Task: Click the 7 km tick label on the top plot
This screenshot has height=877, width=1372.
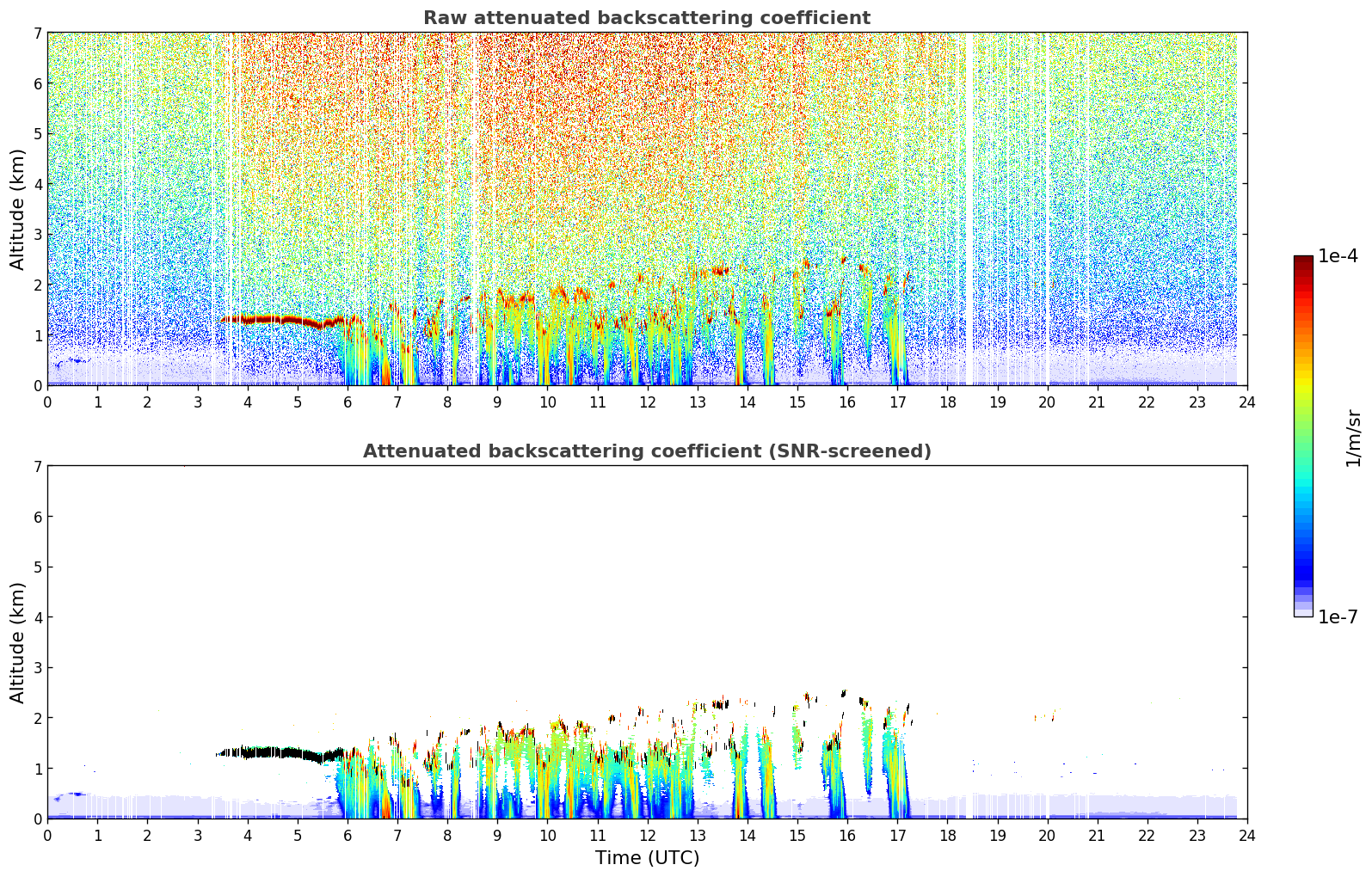Action: click(x=37, y=33)
